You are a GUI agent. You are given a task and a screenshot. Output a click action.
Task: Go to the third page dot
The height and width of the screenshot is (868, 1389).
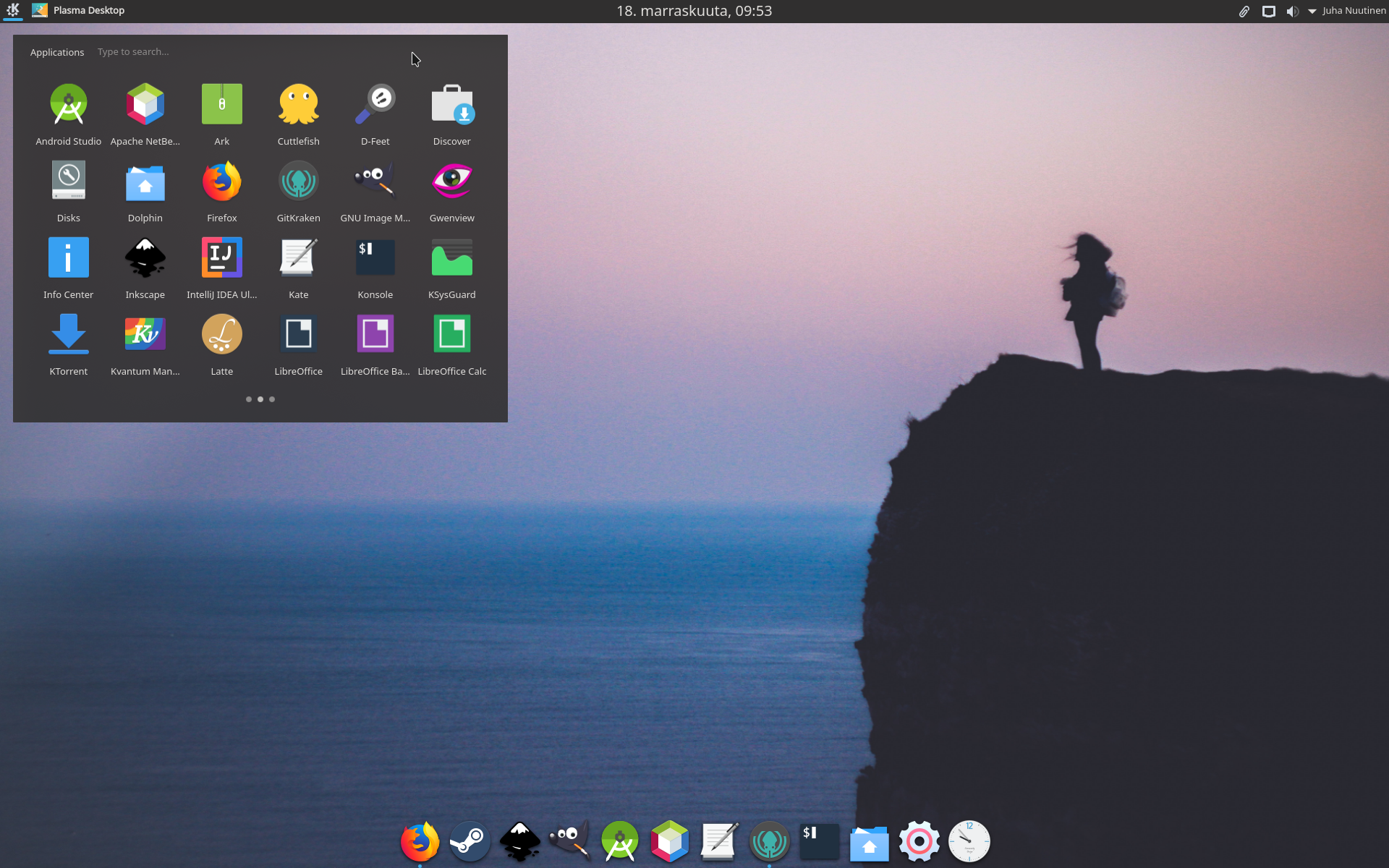pos(272,399)
